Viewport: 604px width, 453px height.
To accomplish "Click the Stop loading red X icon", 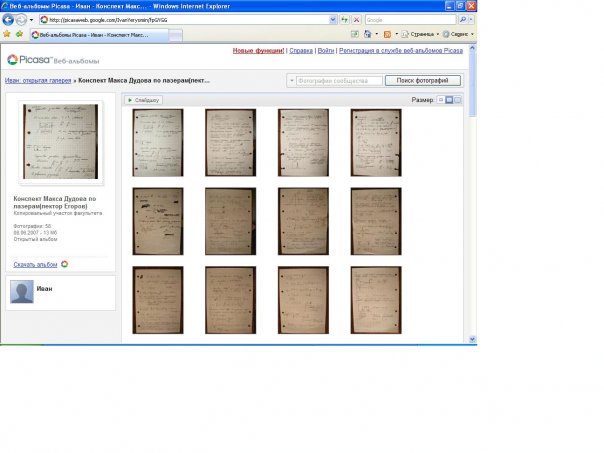I will pyautogui.click(x=357, y=19).
